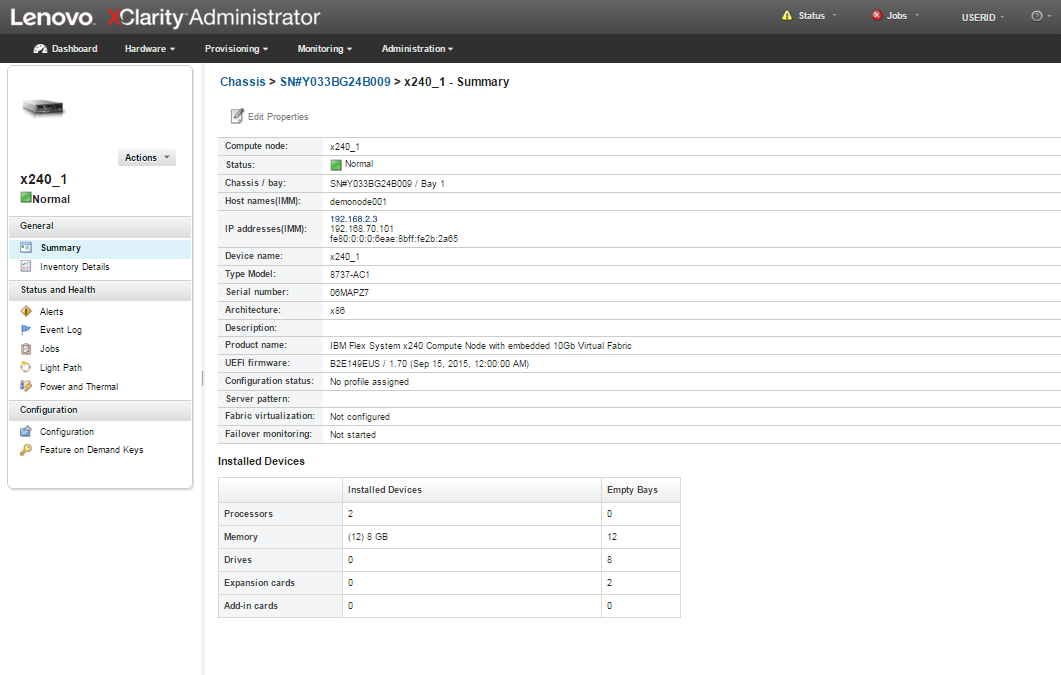Viewport: 1061px width, 675px height.
Task: Open the USERID account menu
Action: 983,17
